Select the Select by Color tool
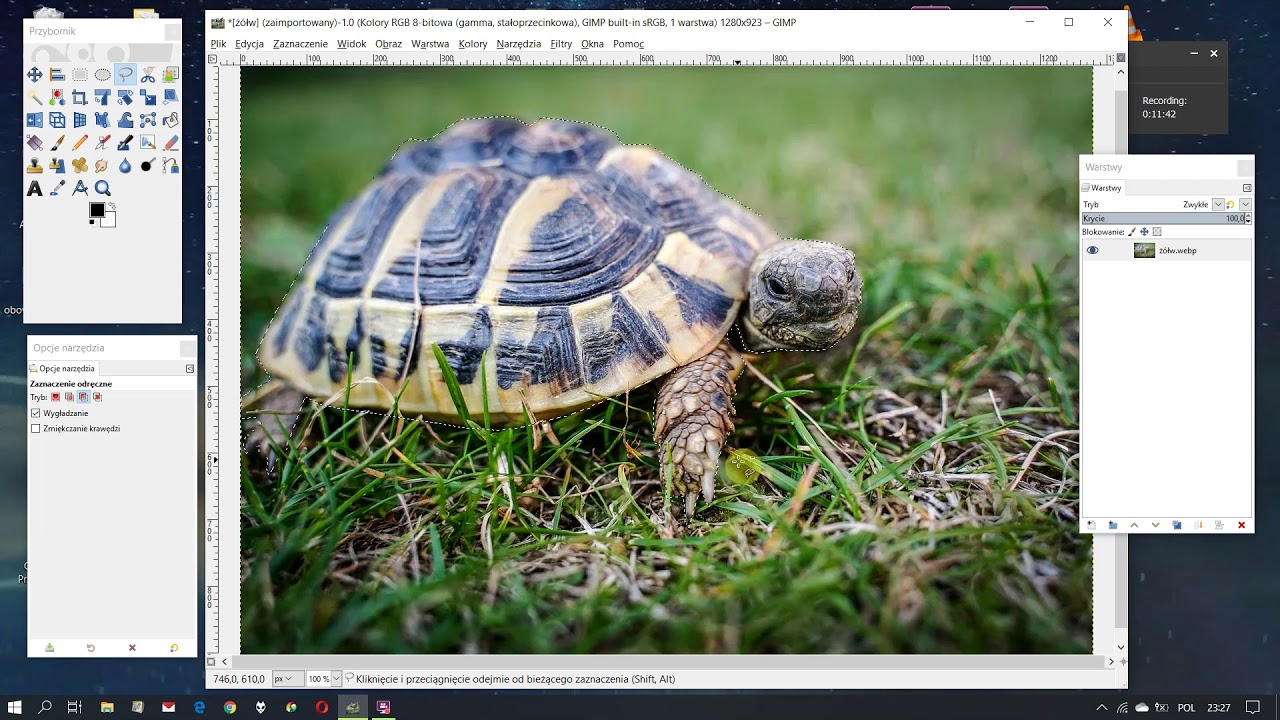 57,97
